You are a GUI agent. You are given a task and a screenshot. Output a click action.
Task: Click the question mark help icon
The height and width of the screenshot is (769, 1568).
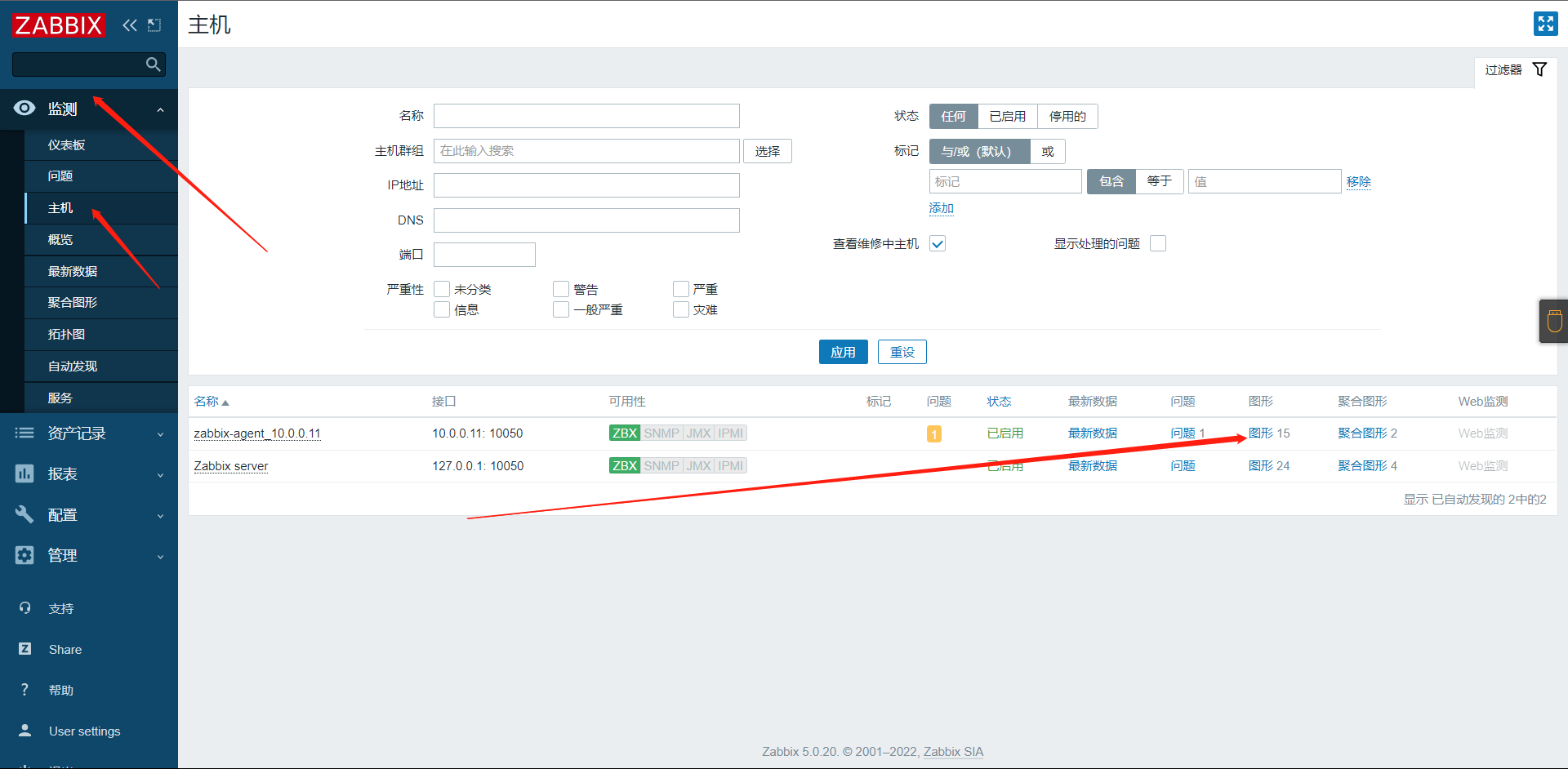[x=25, y=690]
